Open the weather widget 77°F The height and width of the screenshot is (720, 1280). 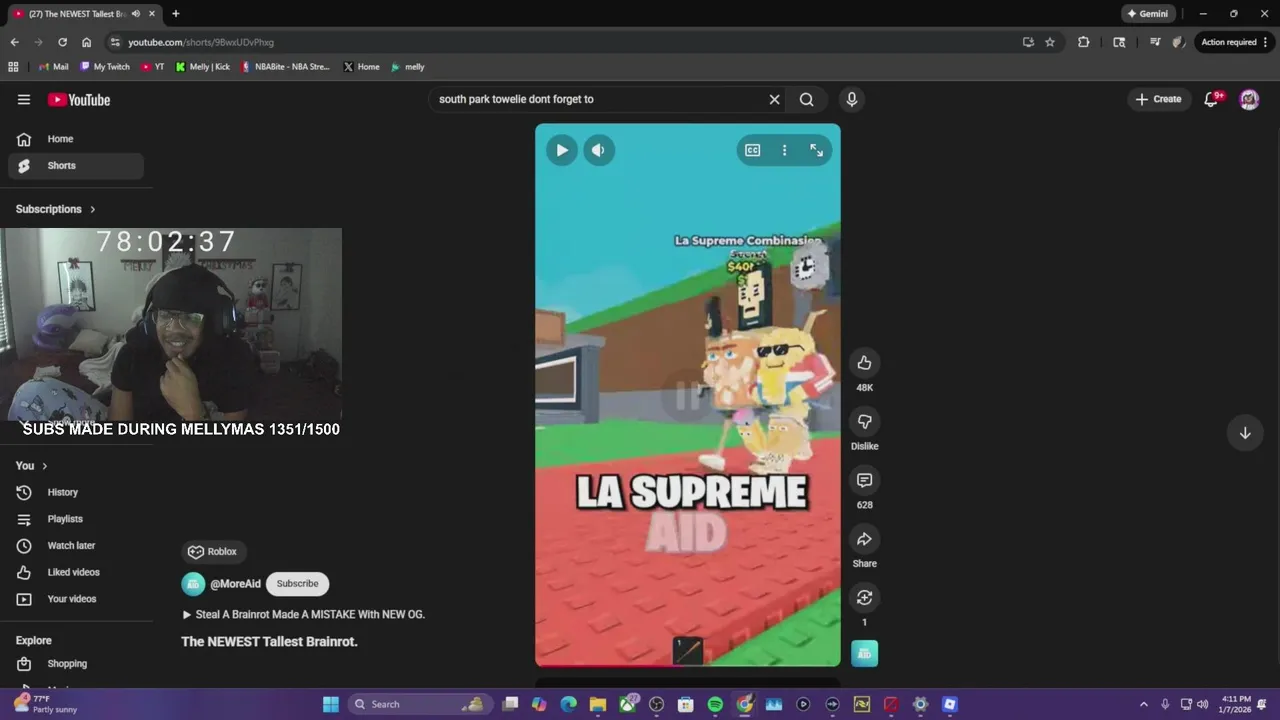tap(45, 704)
